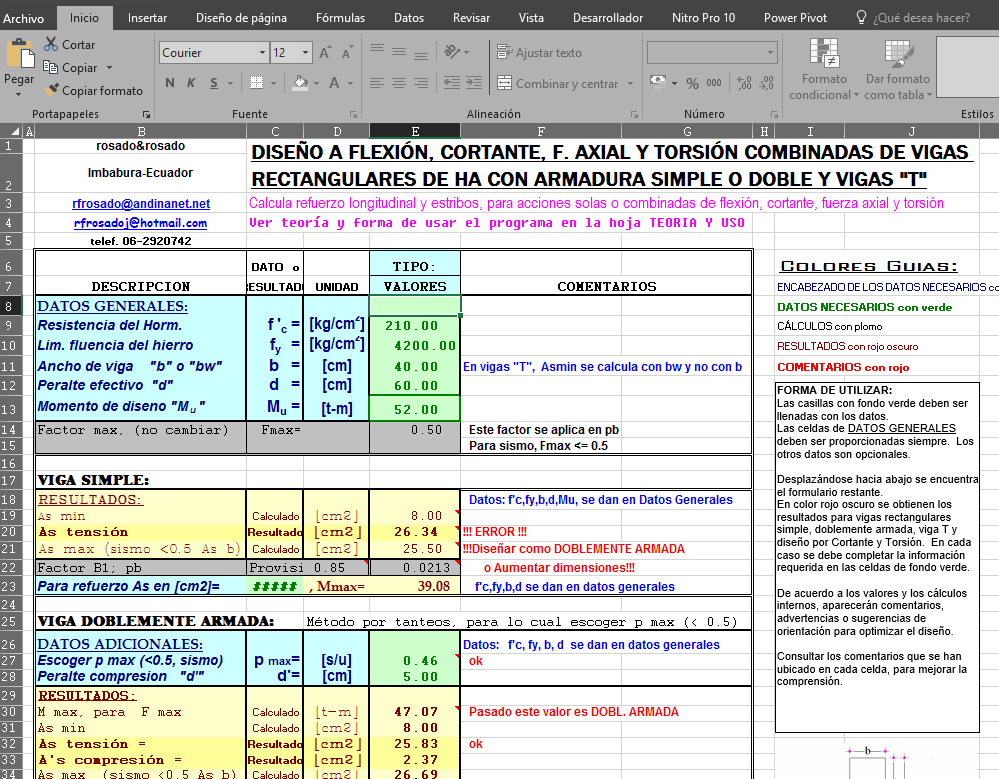
Task: Center text horizontally
Action: coord(399,83)
